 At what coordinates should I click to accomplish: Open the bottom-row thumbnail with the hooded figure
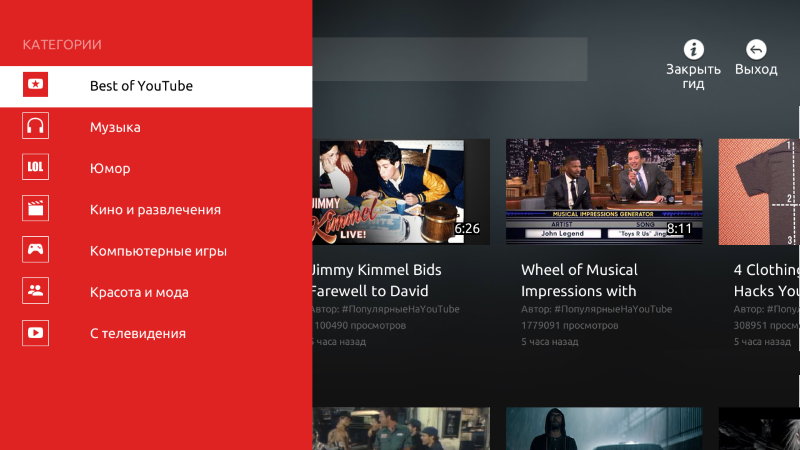(604, 429)
